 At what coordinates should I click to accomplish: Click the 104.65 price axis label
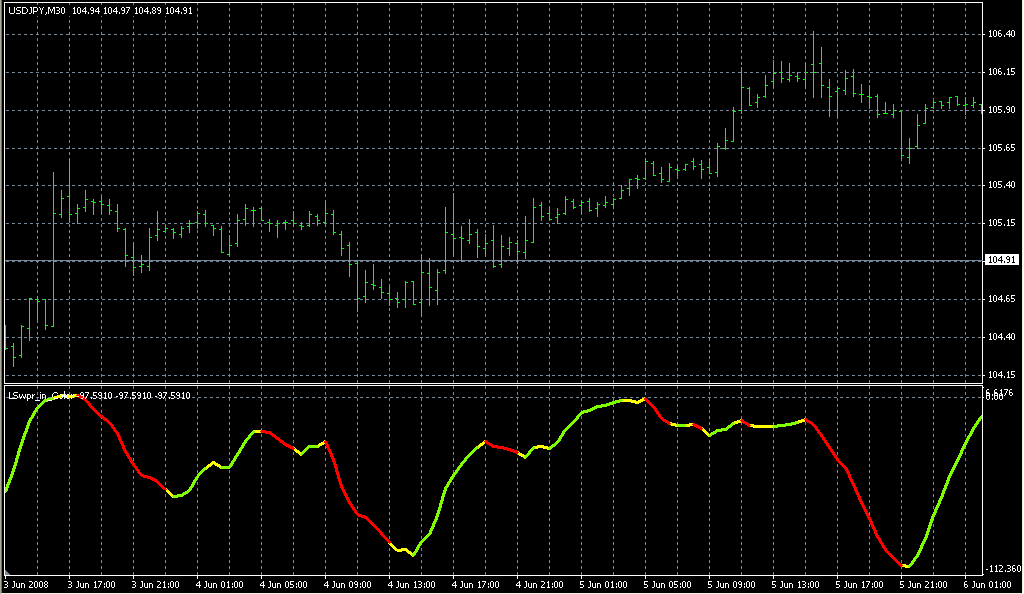click(x=1001, y=298)
